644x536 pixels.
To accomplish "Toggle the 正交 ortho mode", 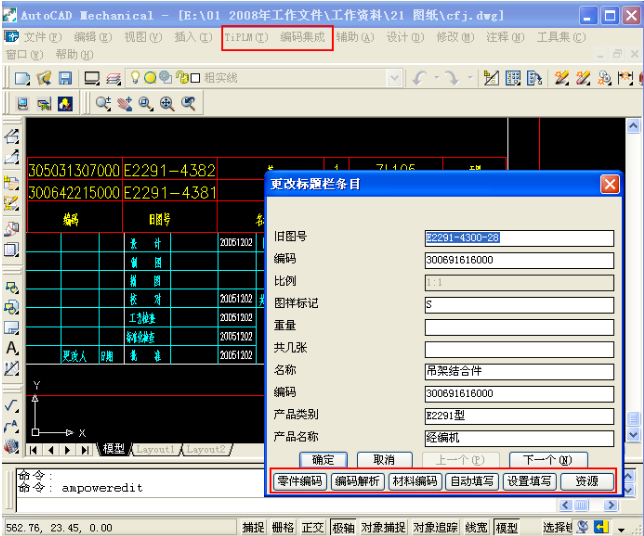I will [314, 527].
